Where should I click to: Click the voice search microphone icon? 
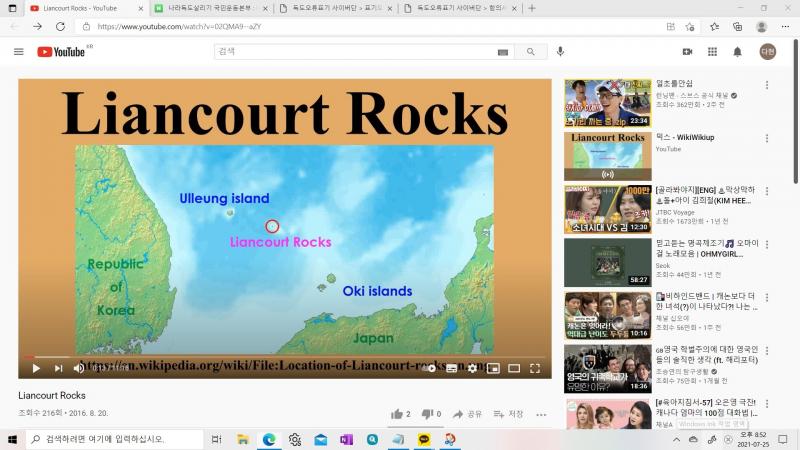point(560,52)
